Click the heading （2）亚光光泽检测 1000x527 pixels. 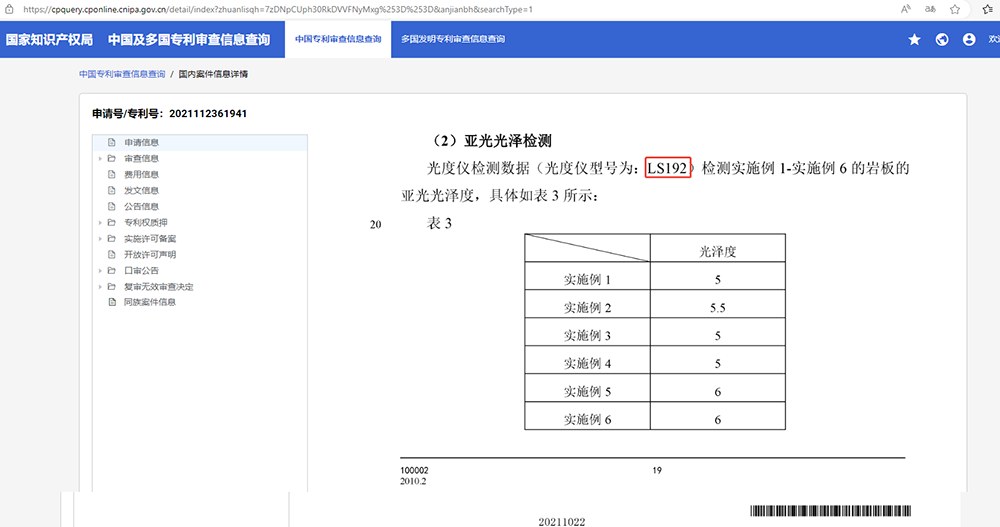pos(491,141)
